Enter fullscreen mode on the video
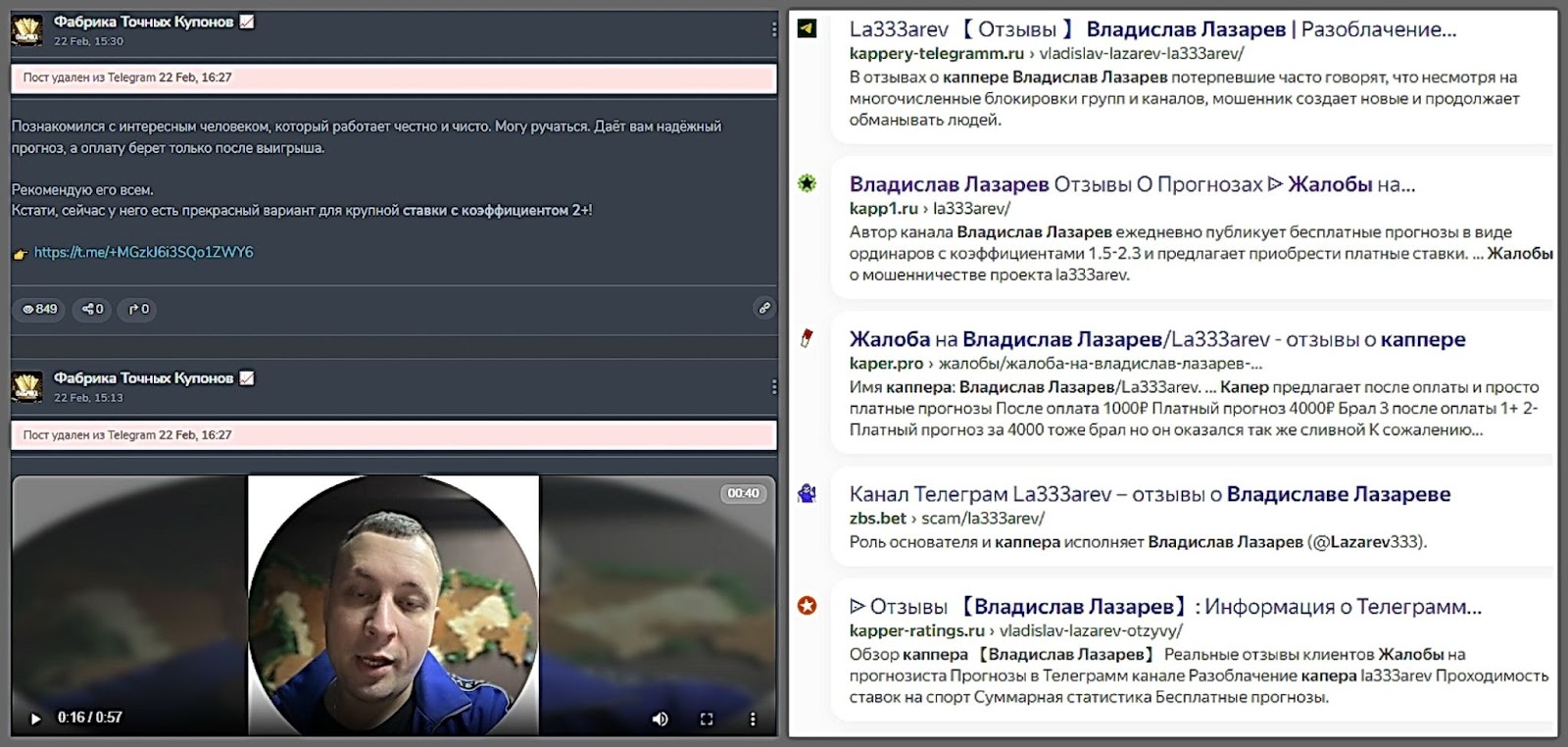The image size is (1568, 747). [x=707, y=719]
